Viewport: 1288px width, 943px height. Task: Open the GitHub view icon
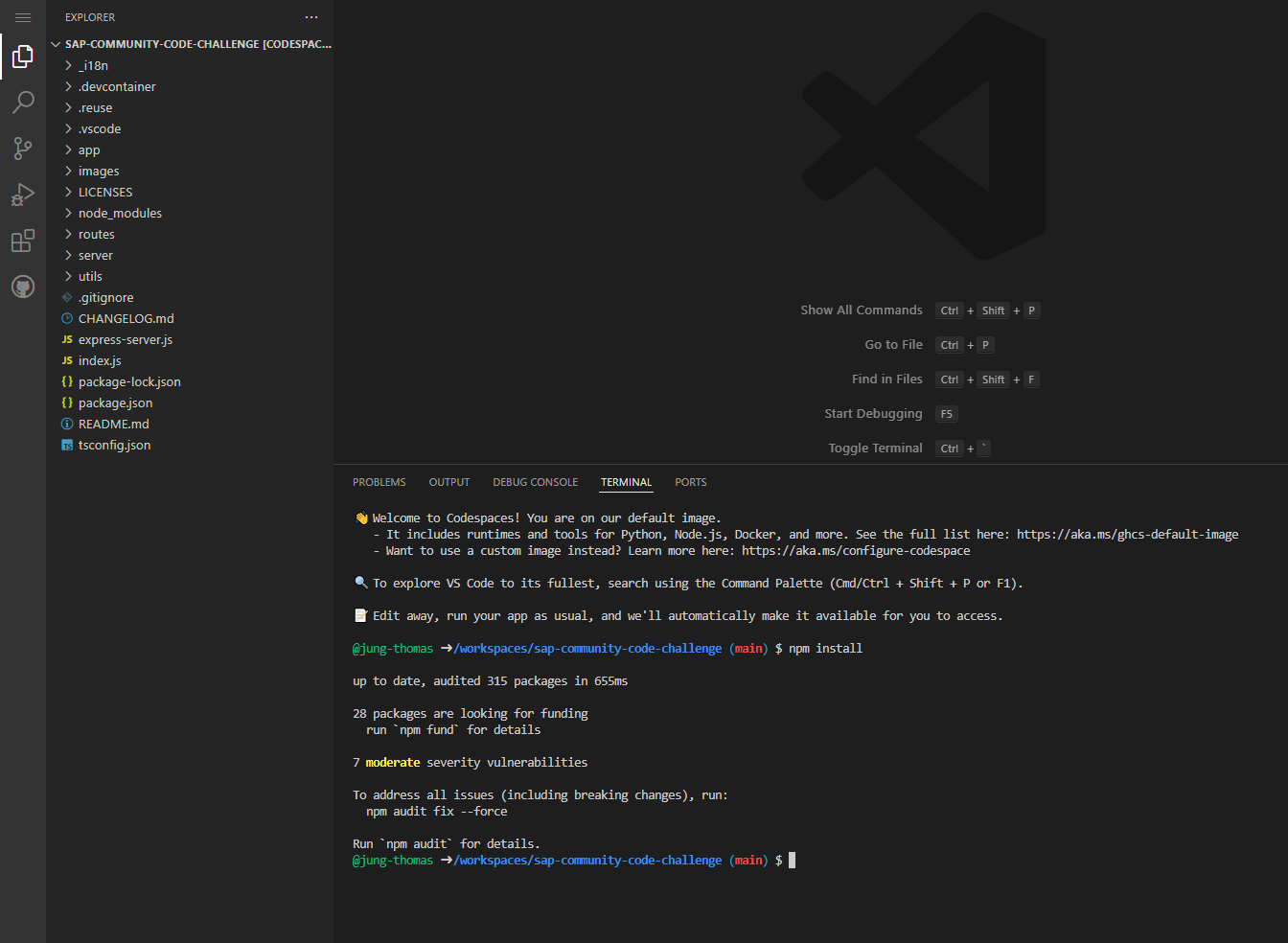coord(23,287)
